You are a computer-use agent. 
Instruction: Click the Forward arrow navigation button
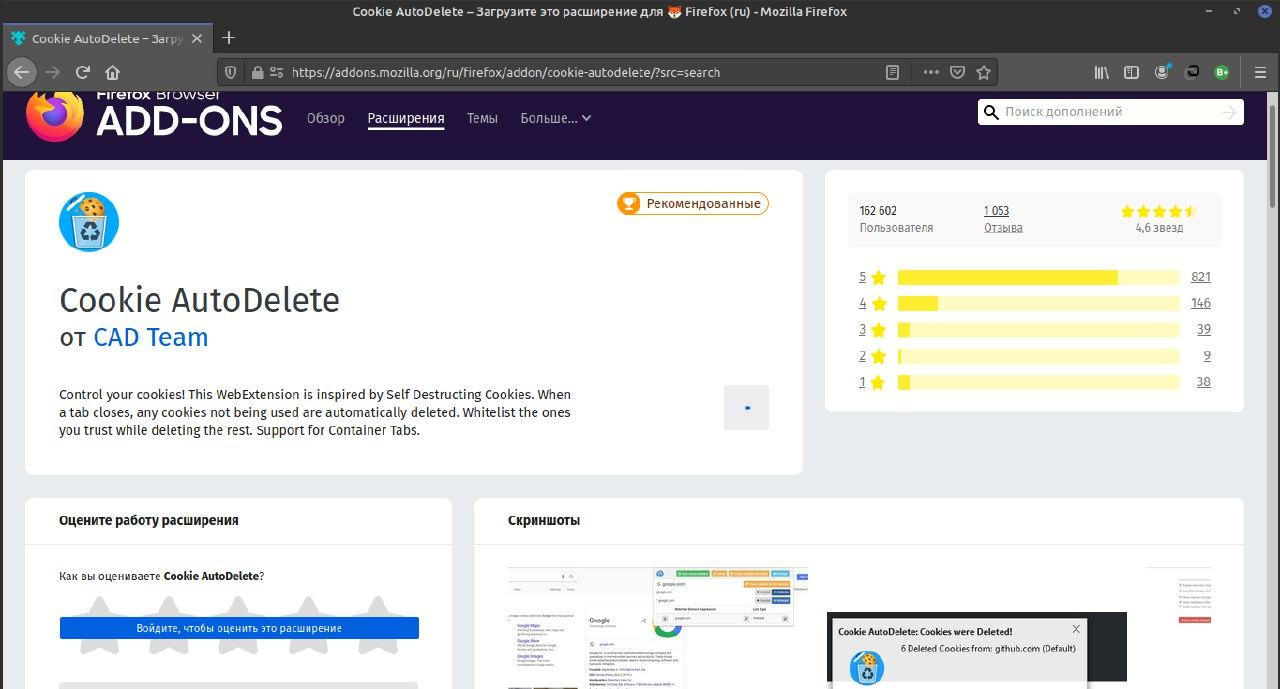point(53,72)
